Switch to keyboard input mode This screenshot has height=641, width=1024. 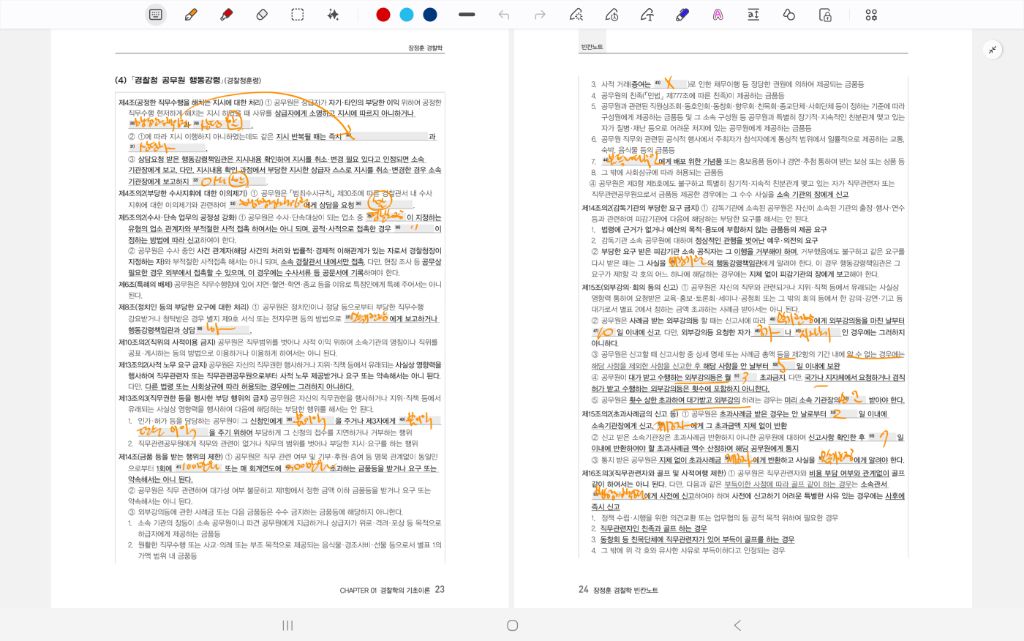tap(155, 14)
